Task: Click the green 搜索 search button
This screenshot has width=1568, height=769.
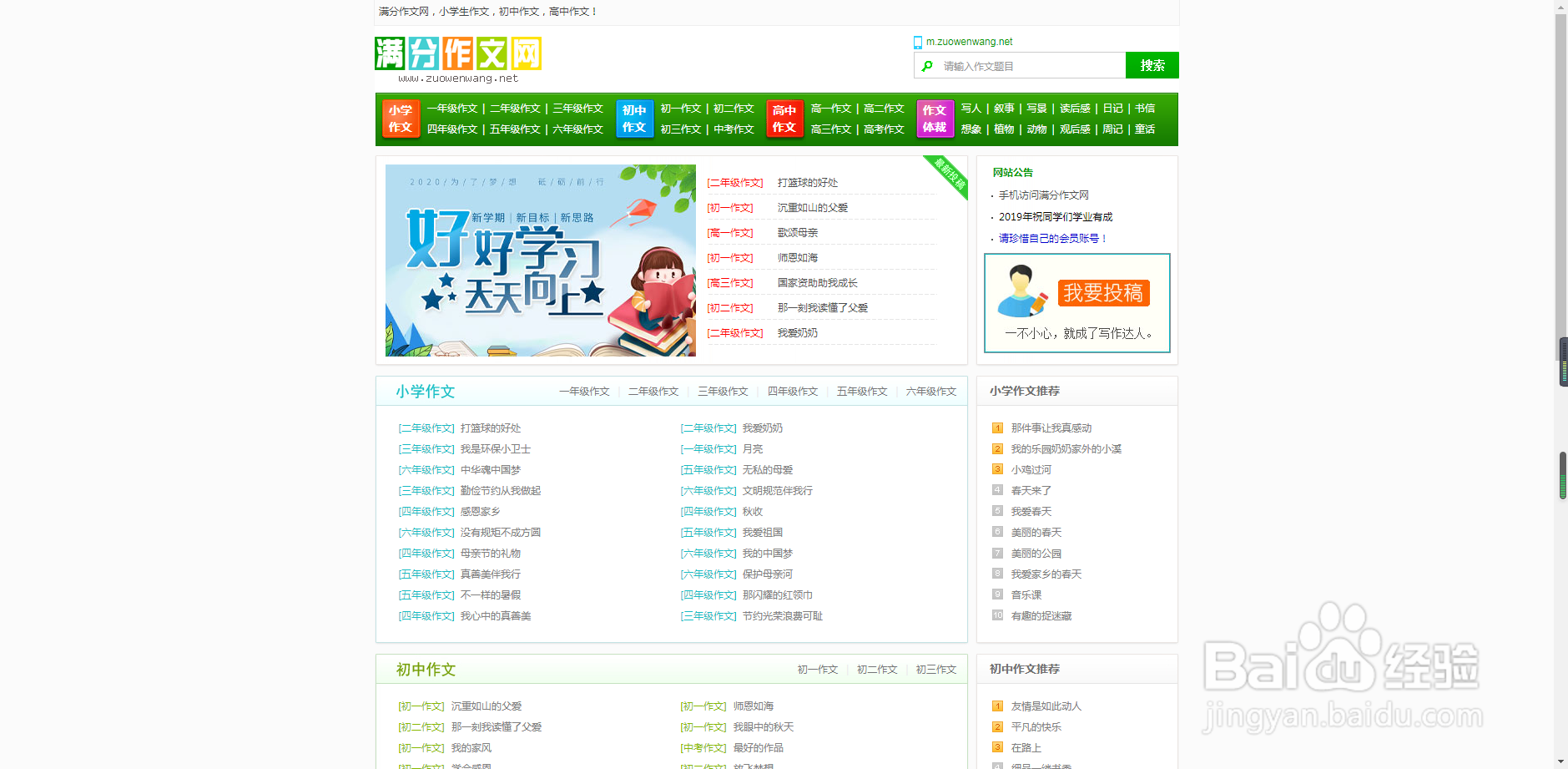Action: (x=1152, y=65)
